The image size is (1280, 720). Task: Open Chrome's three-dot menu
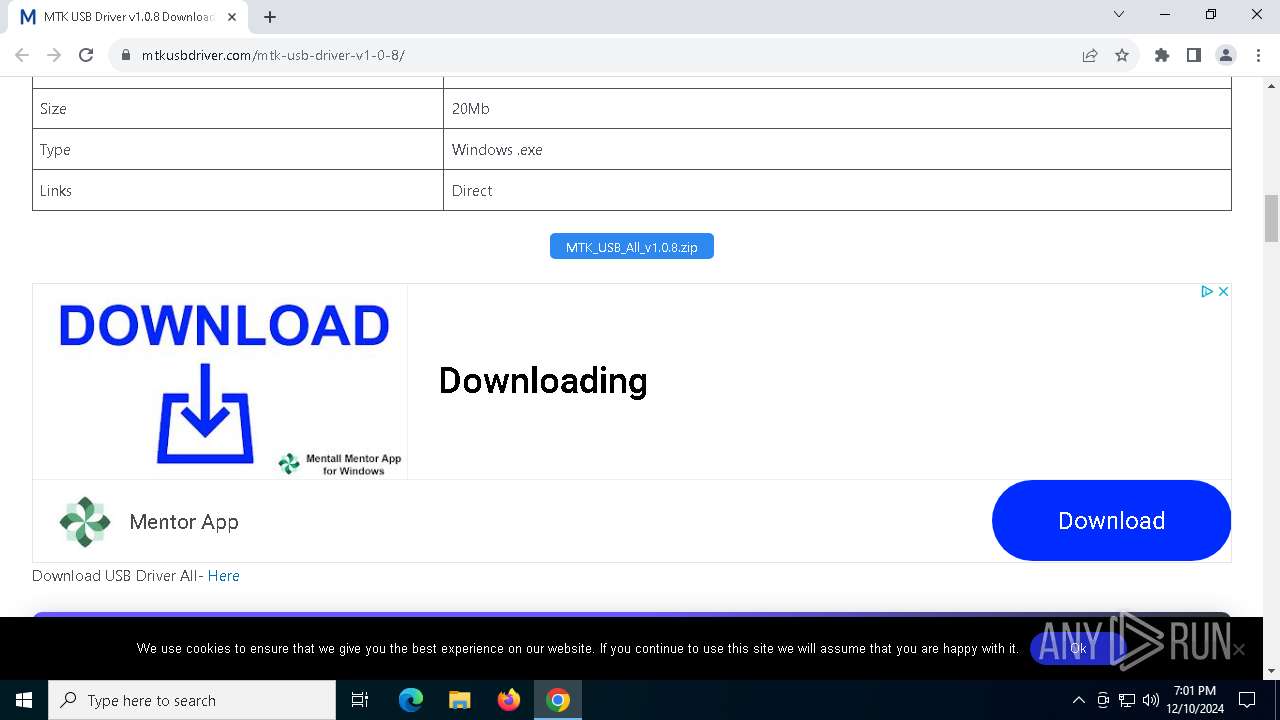pos(1258,55)
